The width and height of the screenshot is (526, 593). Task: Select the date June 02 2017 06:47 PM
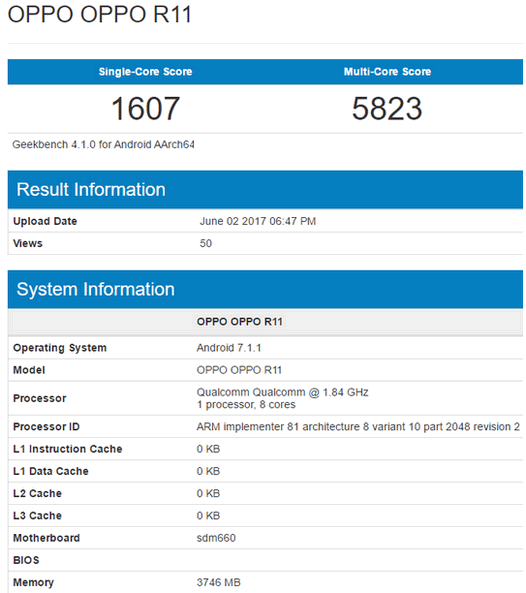click(258, 221)
